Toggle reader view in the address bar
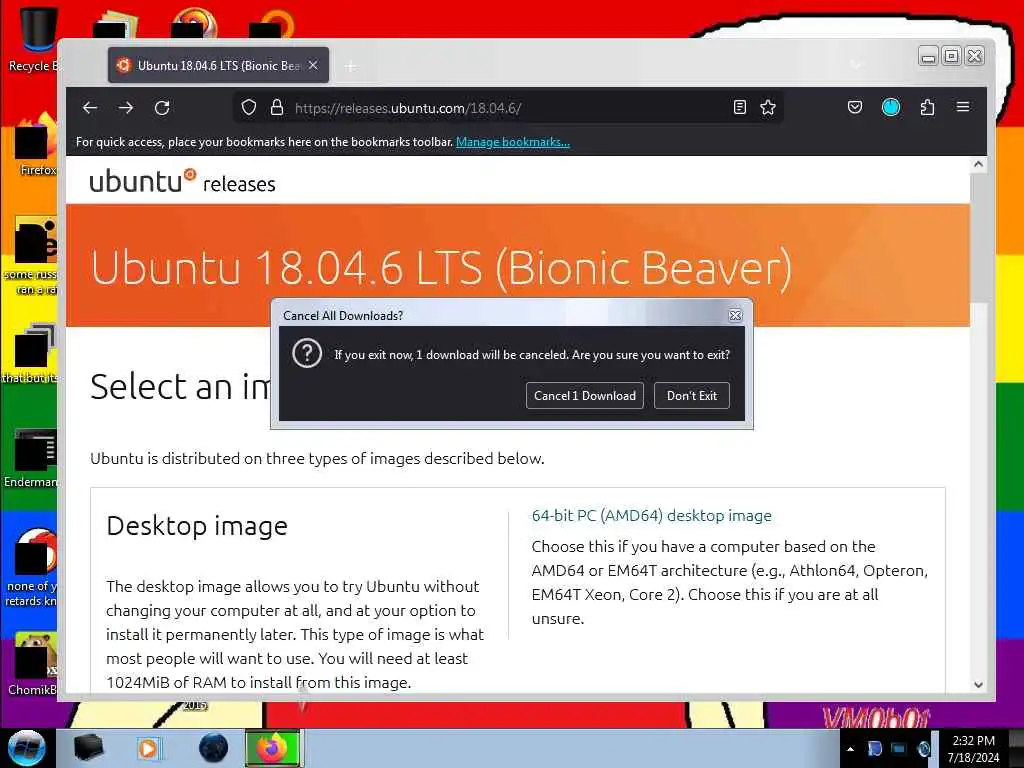Image resolution: width=1024 pixels, height=768 pixels. [x=739, y=108]
